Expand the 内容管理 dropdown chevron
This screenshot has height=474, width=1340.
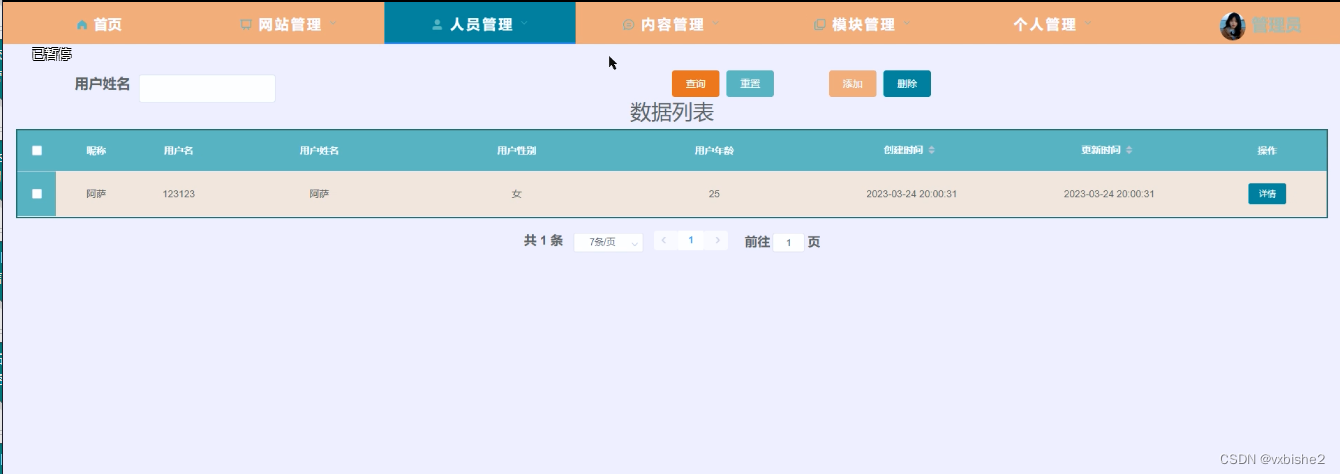tap(716, 24)
